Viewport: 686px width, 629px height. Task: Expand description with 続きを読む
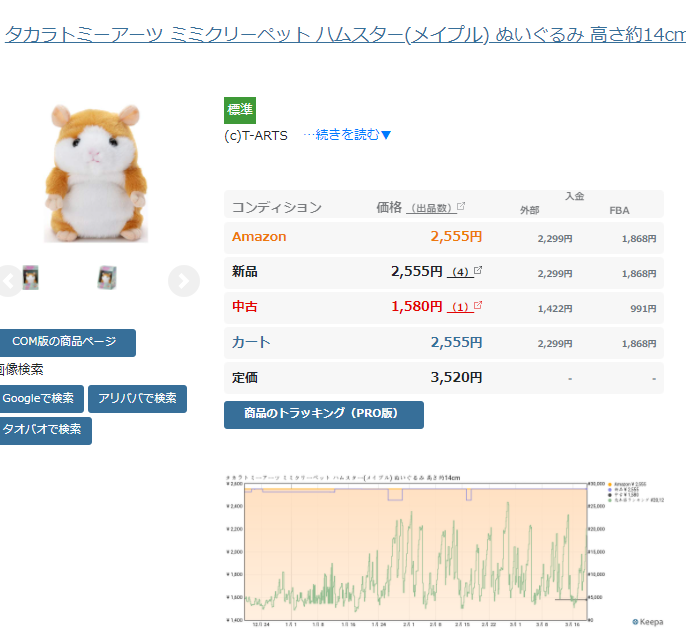[x=347, y=135]
